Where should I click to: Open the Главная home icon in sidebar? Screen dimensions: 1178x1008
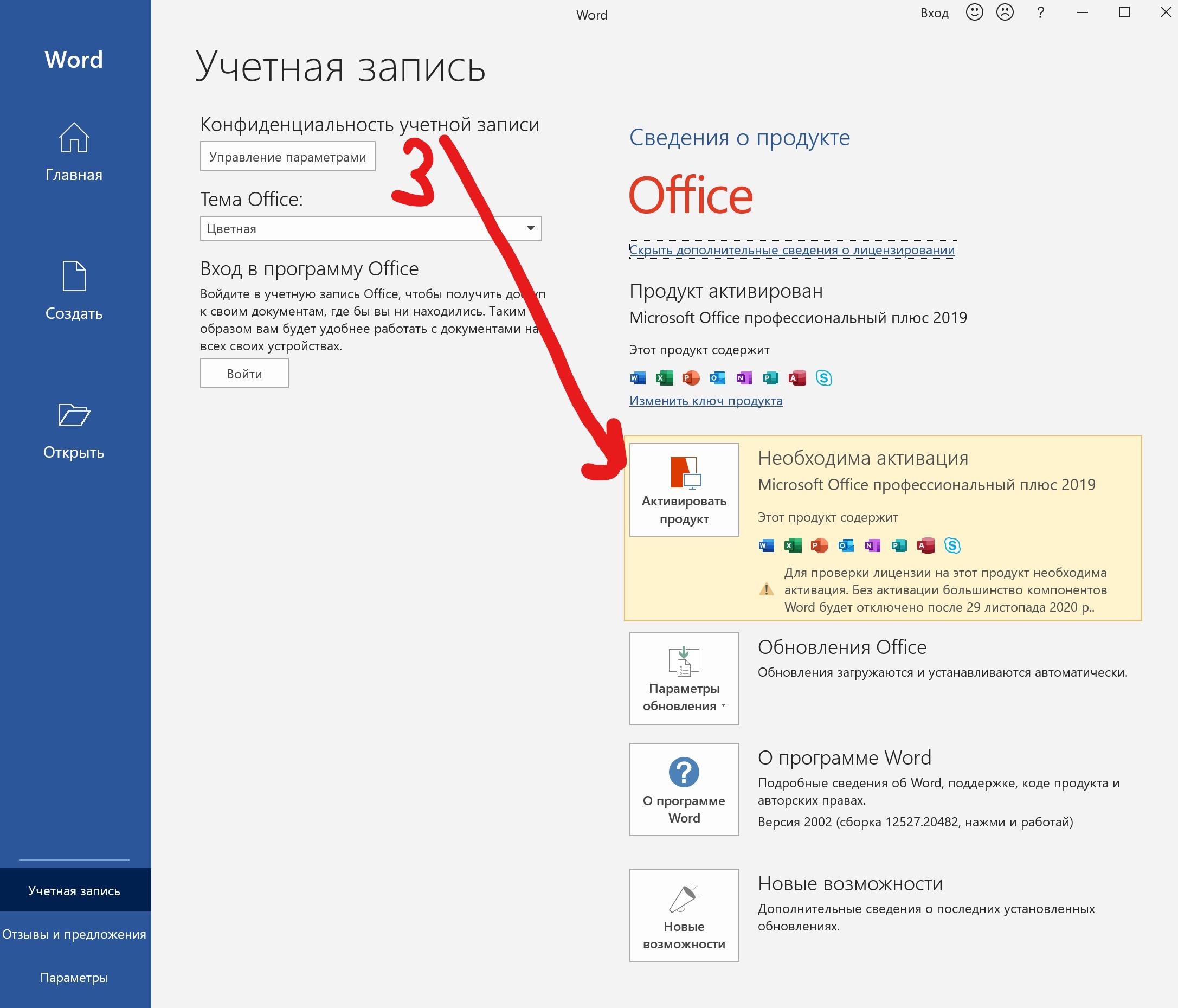(x=74, y=138)
